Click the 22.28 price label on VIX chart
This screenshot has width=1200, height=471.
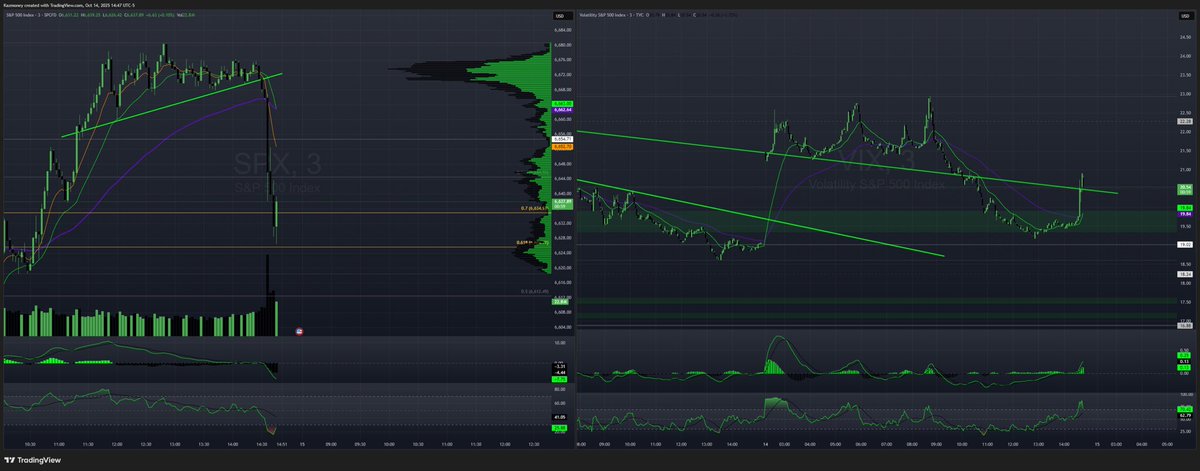pyautogui.click(x=1184, y=121)
